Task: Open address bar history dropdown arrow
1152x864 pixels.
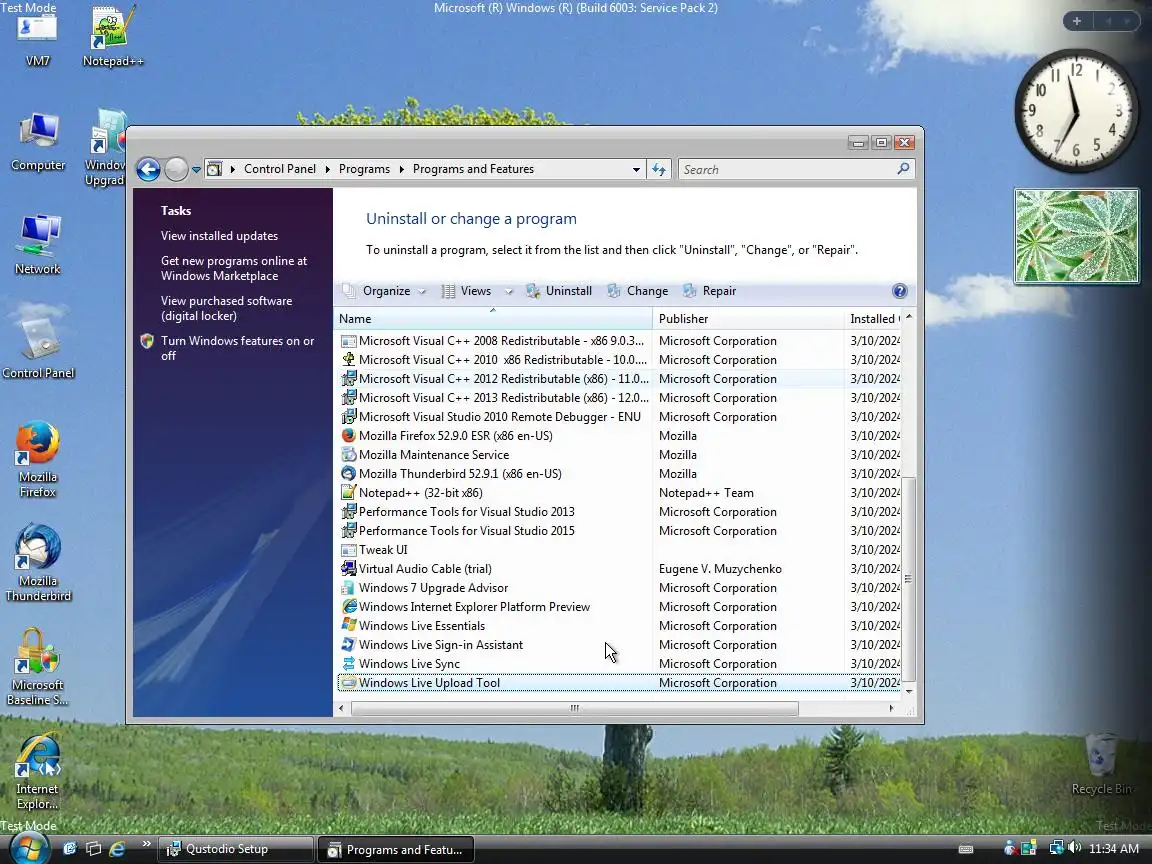Action: pos(636,170)
